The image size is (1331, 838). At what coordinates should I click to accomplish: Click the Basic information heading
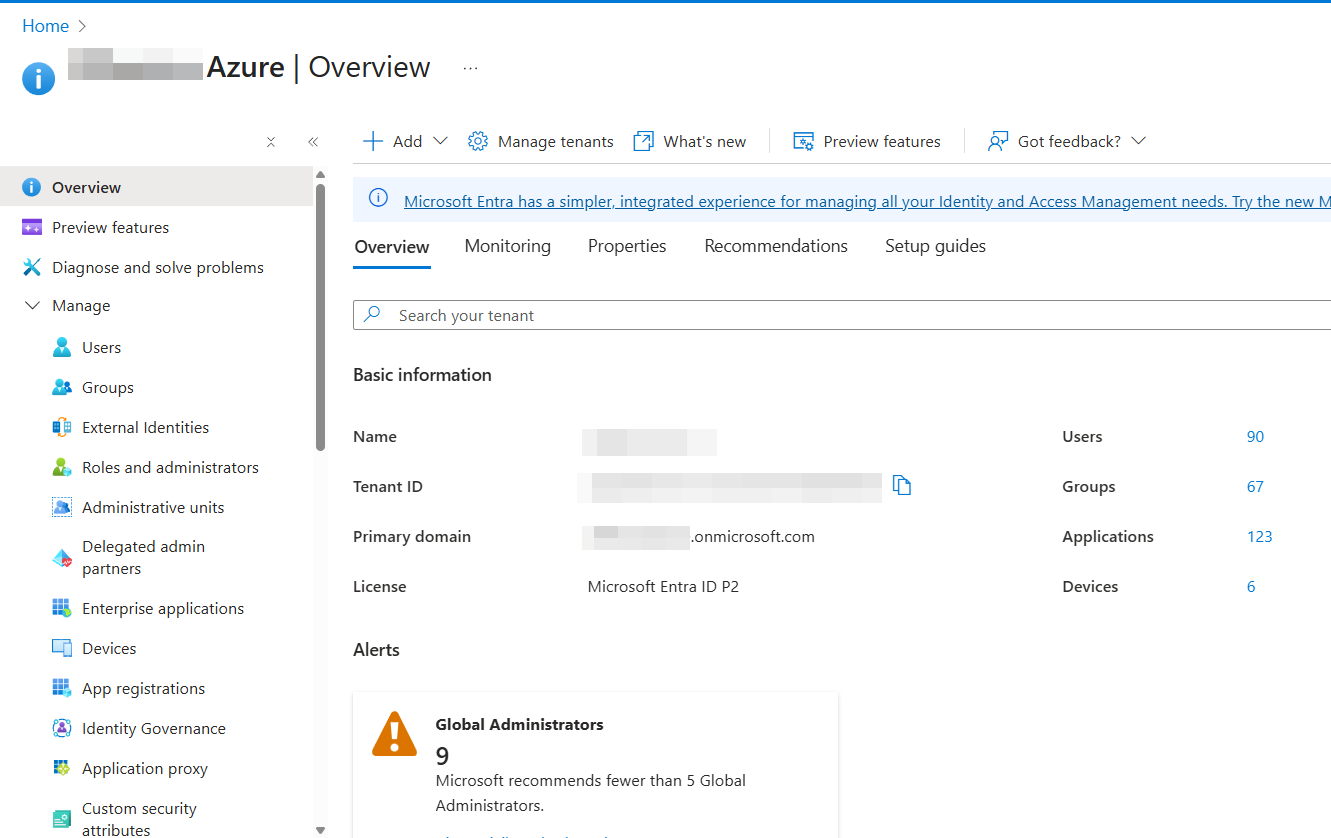pyautogui.click(x=422, y=375)
